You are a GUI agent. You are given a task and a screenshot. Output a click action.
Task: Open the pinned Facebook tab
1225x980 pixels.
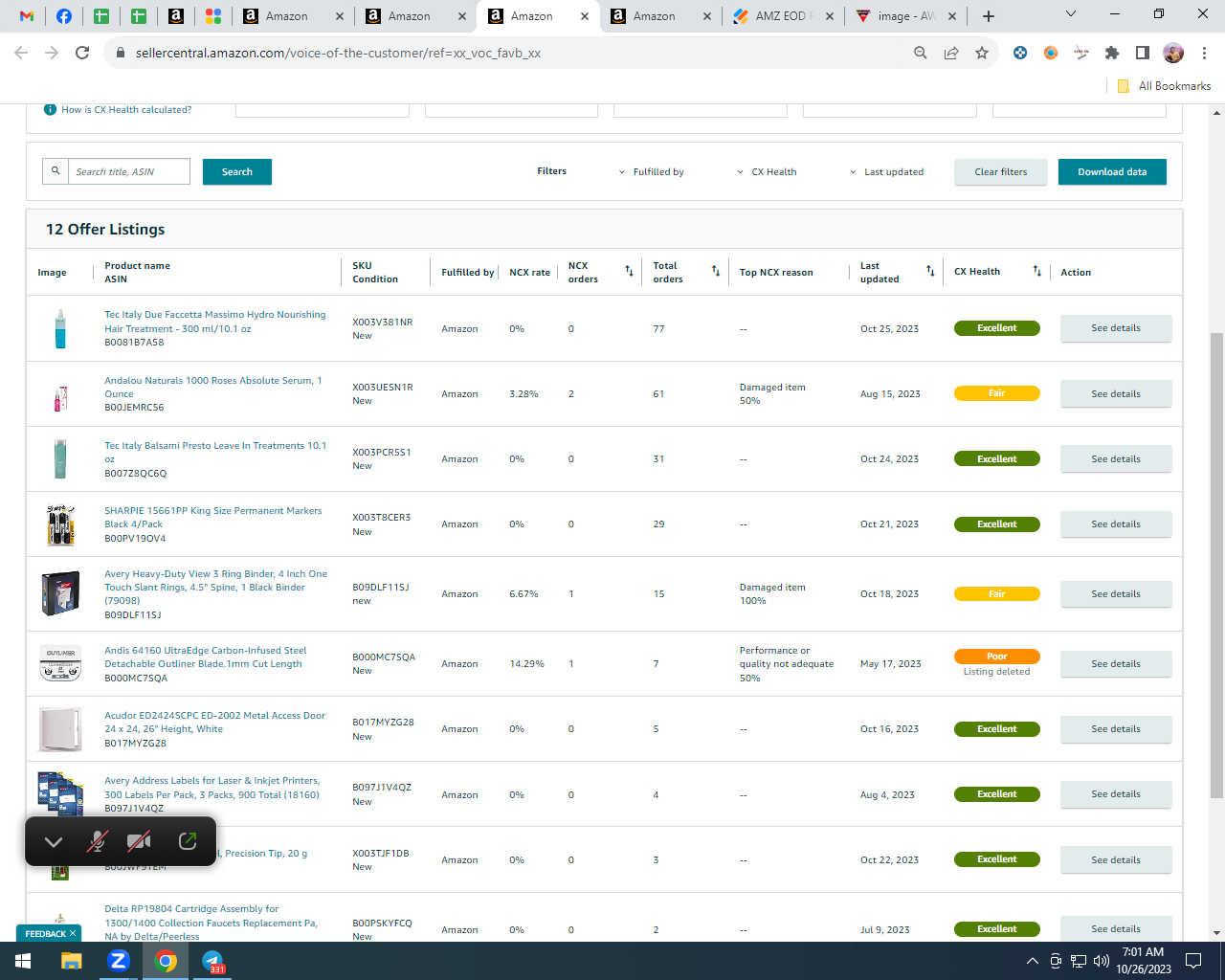pos(64,16)
